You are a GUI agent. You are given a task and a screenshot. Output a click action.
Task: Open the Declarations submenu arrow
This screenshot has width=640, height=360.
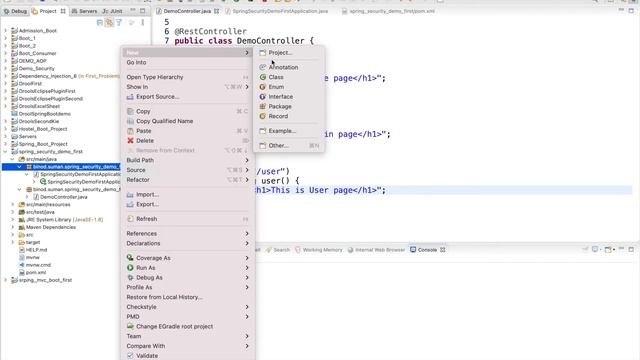[247, 243]
